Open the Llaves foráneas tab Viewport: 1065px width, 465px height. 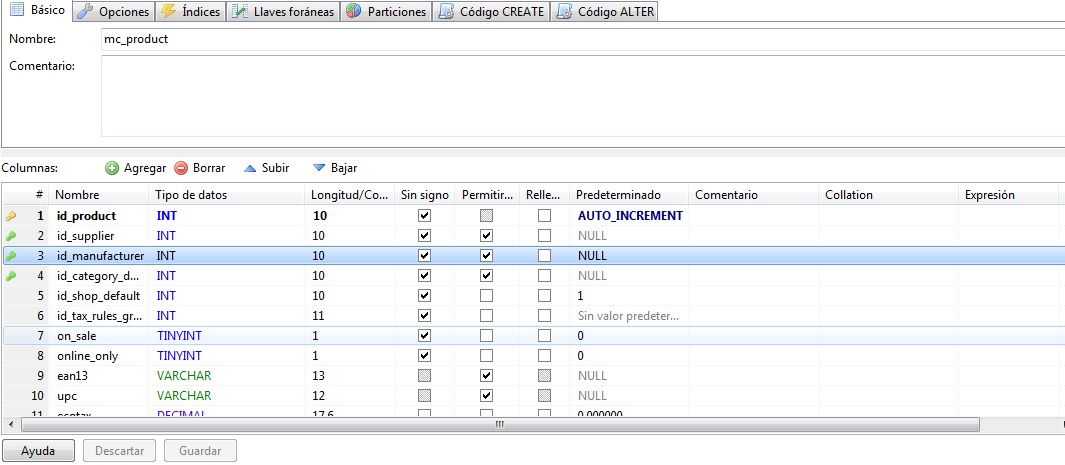[x=282, y=12]
